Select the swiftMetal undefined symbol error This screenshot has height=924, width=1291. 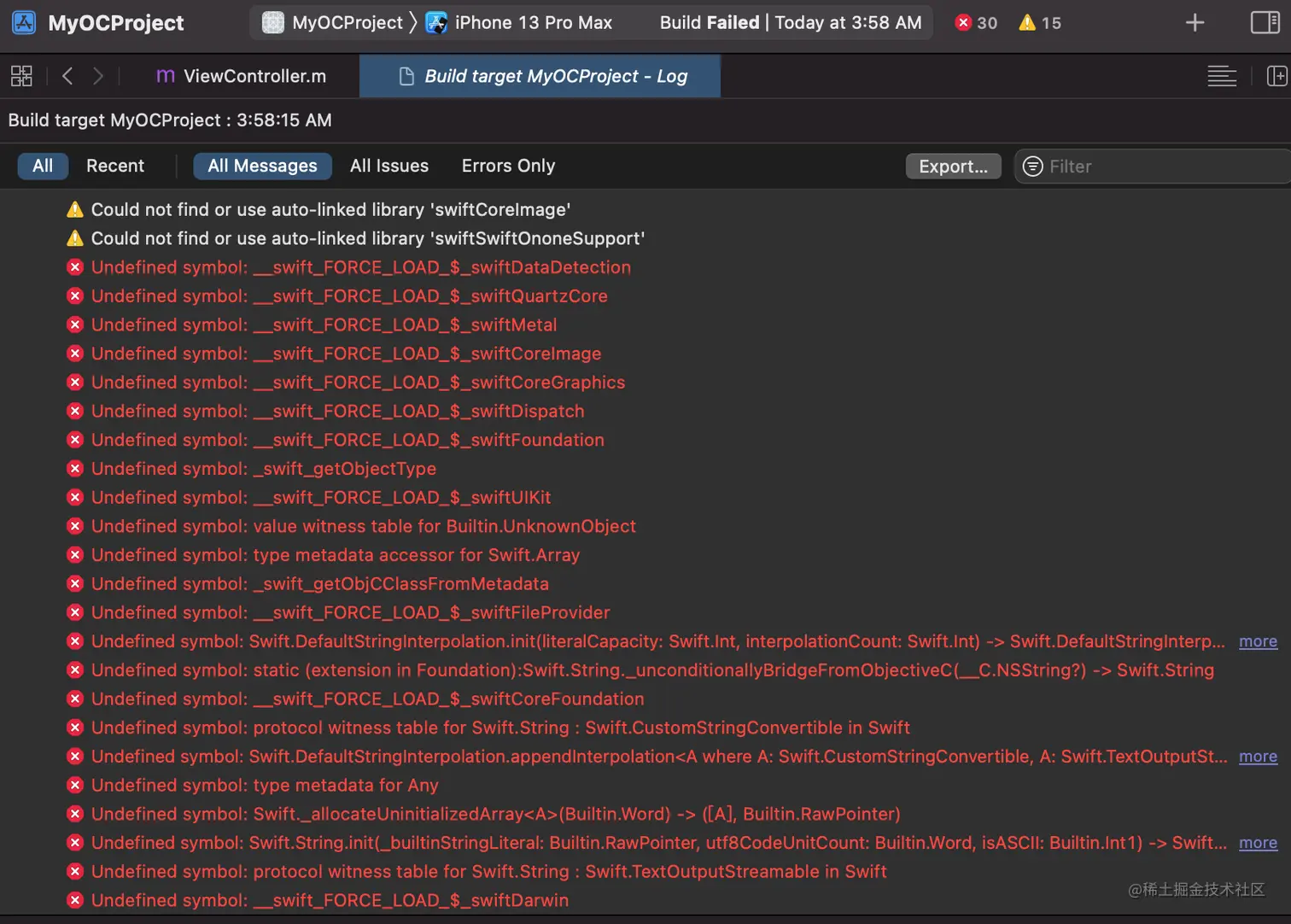[x=324, y=325]
